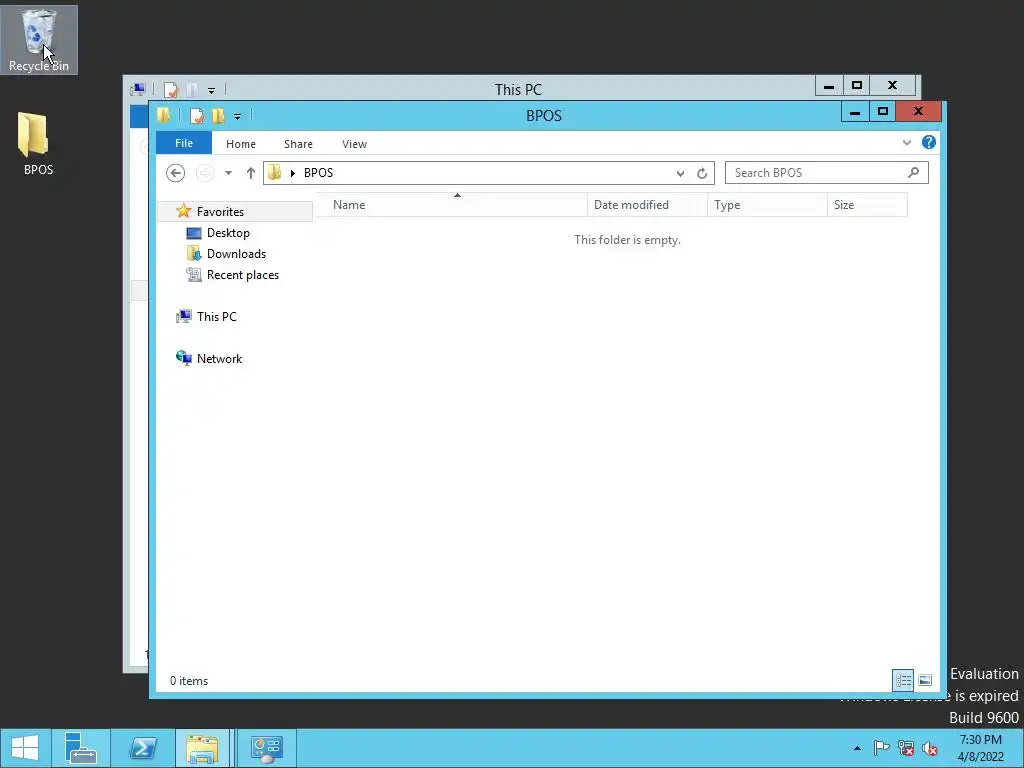Open the File tab
This screenshot has width=1024, height=768.
click(184, 143)
